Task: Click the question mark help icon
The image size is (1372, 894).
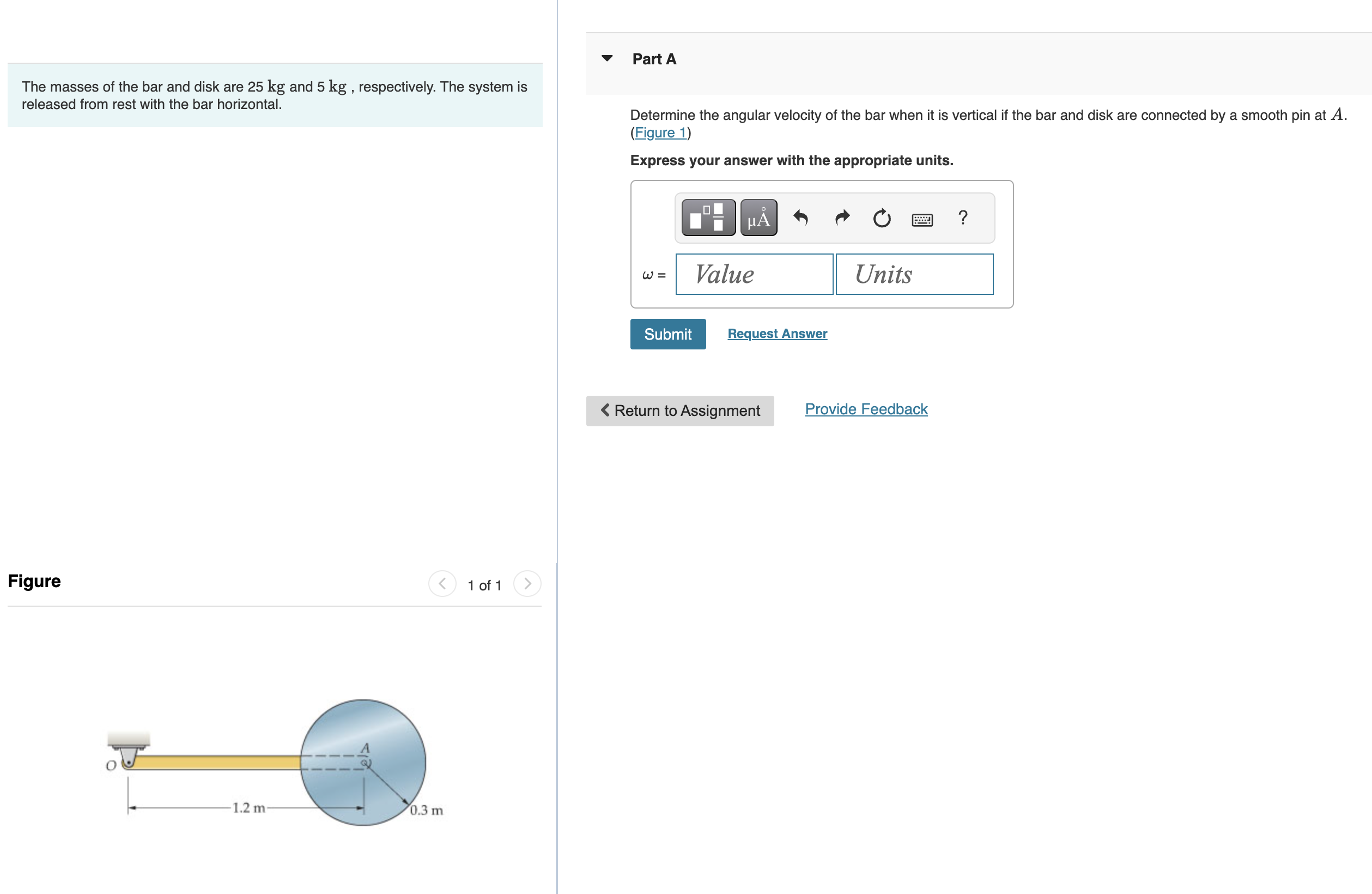Action: (x=962, y=218)
